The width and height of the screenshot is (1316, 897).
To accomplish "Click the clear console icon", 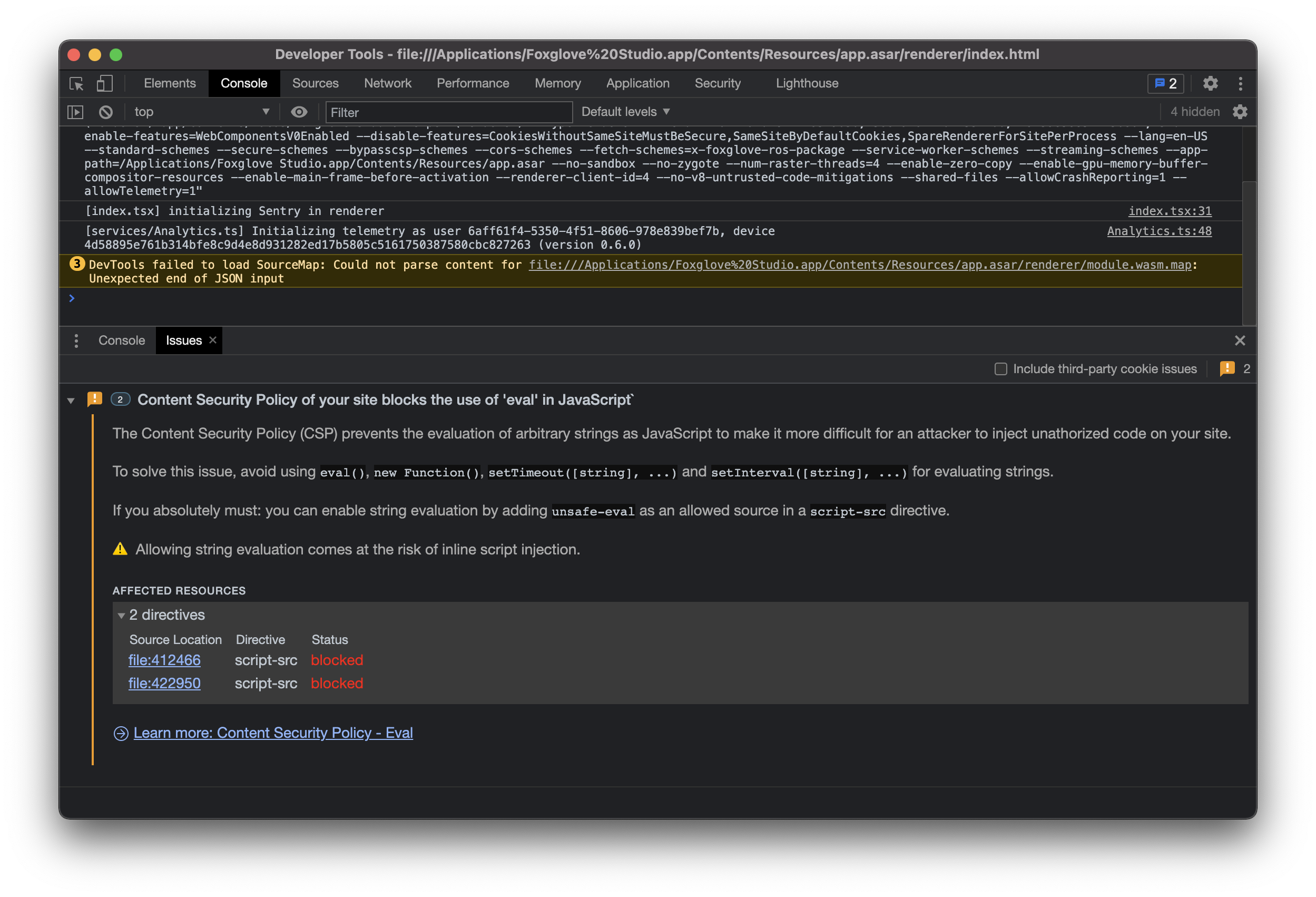I will [105, 112].
